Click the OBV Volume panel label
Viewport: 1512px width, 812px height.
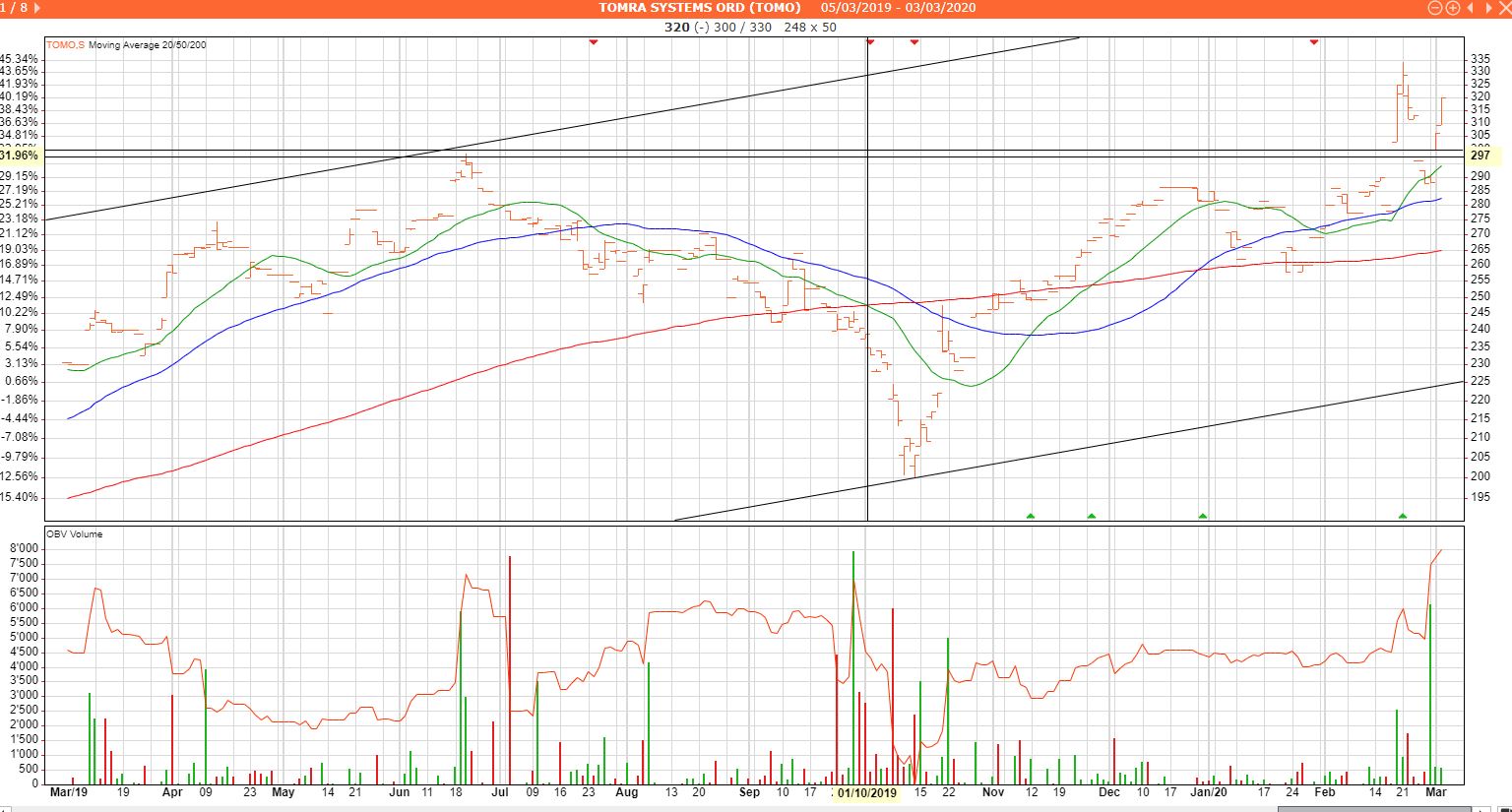point(74,534)
